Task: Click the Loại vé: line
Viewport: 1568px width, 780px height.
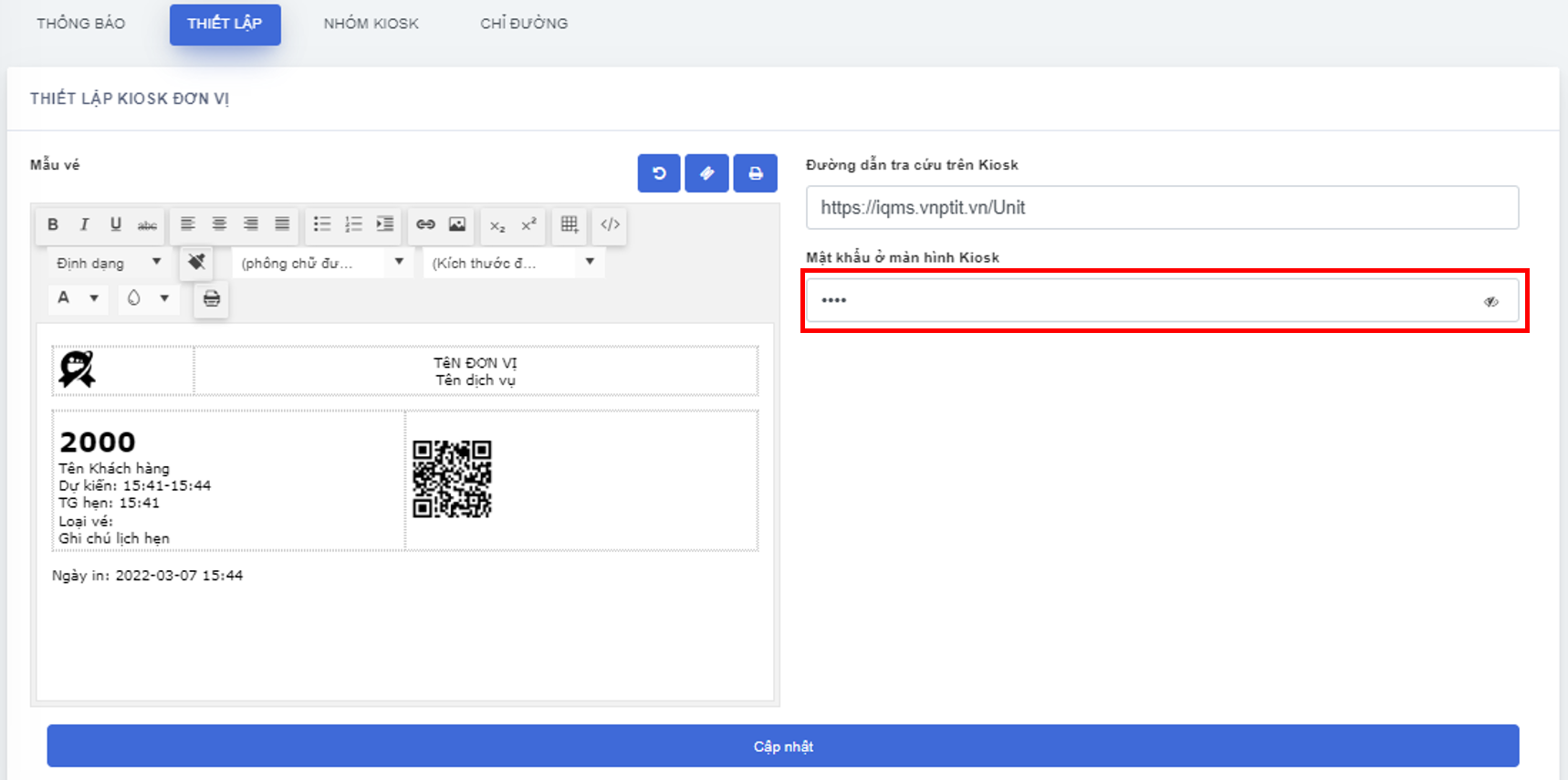Action: tap(86, 521)
